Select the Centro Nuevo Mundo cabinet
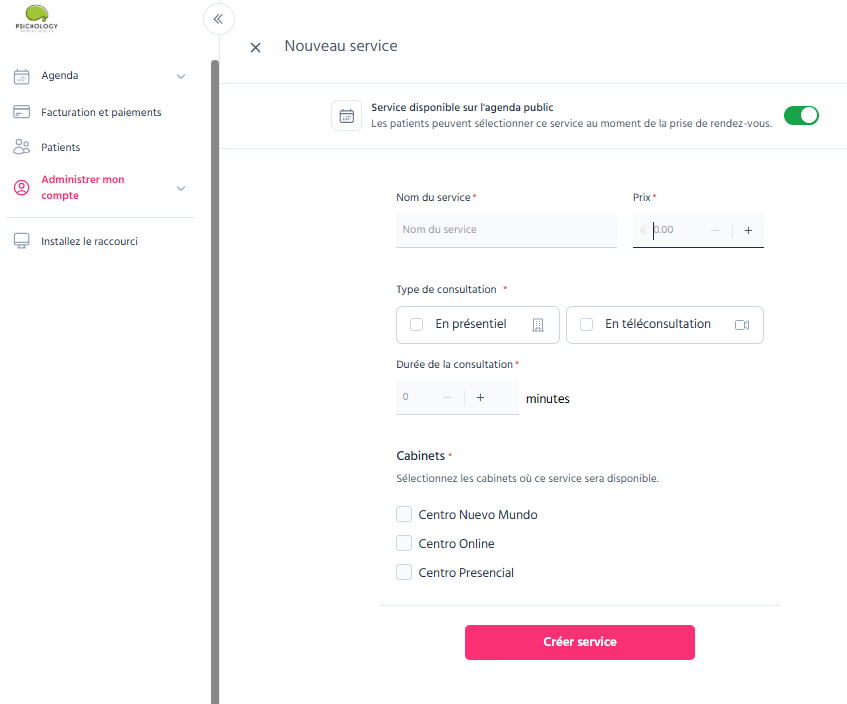847x704 pixels. [x=404, y=514]
